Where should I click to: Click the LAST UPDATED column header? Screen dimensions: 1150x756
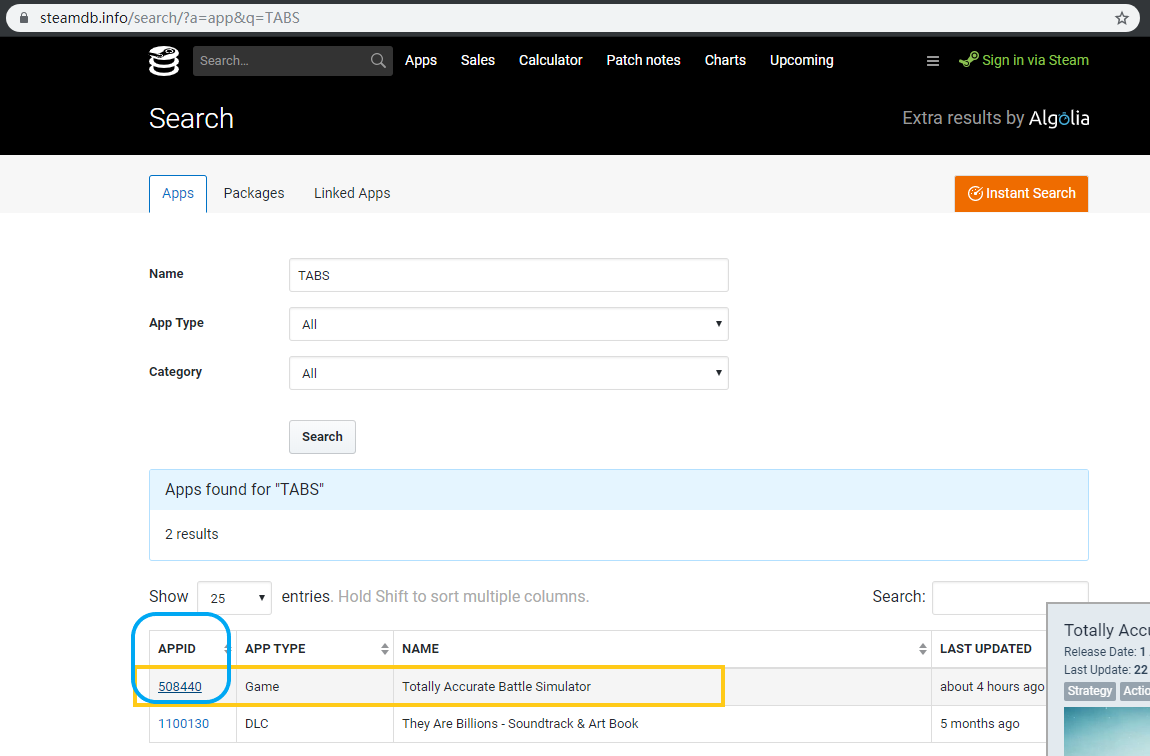[x=985, y=649]
